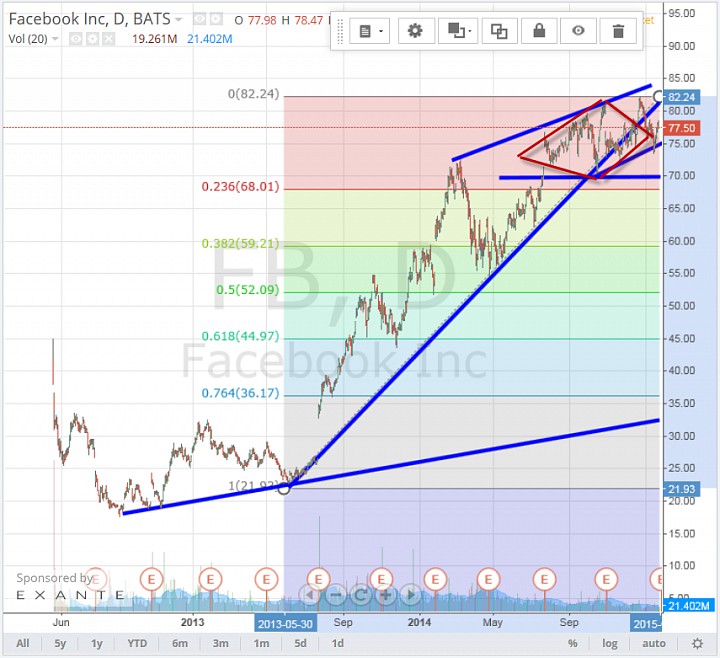Open Facebook Inc series format settings
Viewport: 720px width, 658px height.
(x=216, y=19)
